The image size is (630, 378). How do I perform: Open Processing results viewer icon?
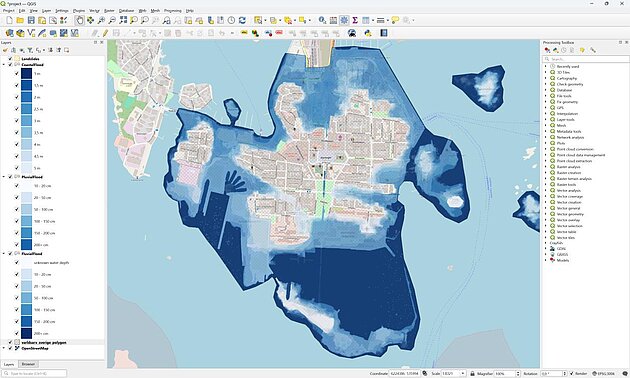[x=572, y=50]
